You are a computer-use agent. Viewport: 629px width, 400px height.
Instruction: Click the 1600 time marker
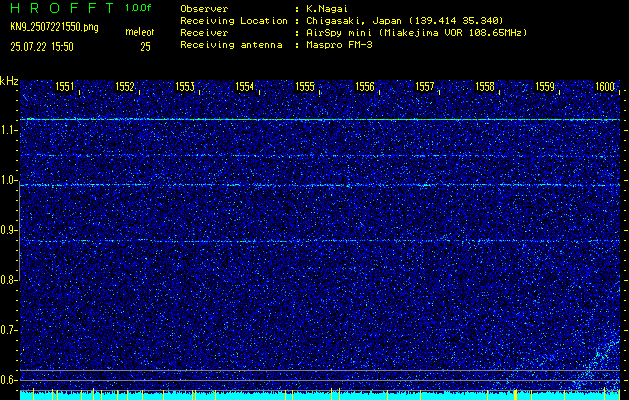605,87
